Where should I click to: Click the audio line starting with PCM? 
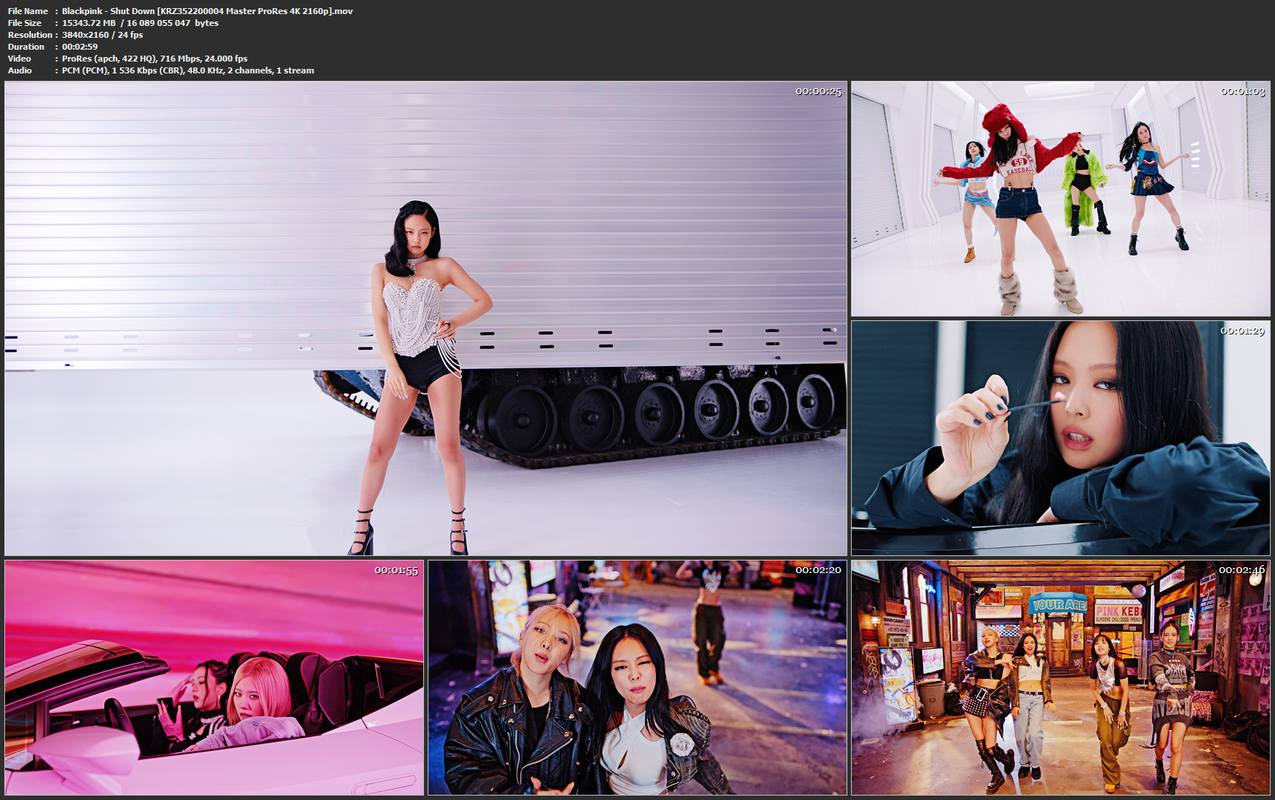coord(188,71)
